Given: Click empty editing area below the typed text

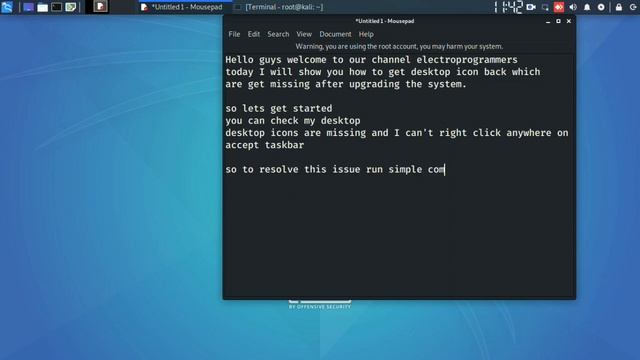Looking at the screenshot, I should pos(399,237).
